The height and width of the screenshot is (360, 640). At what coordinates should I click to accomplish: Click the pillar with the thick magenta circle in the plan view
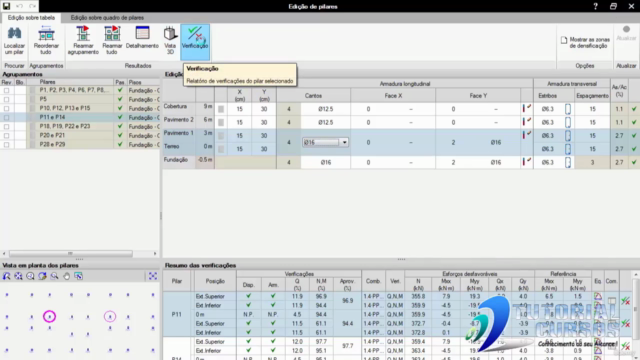click(49, 316)
